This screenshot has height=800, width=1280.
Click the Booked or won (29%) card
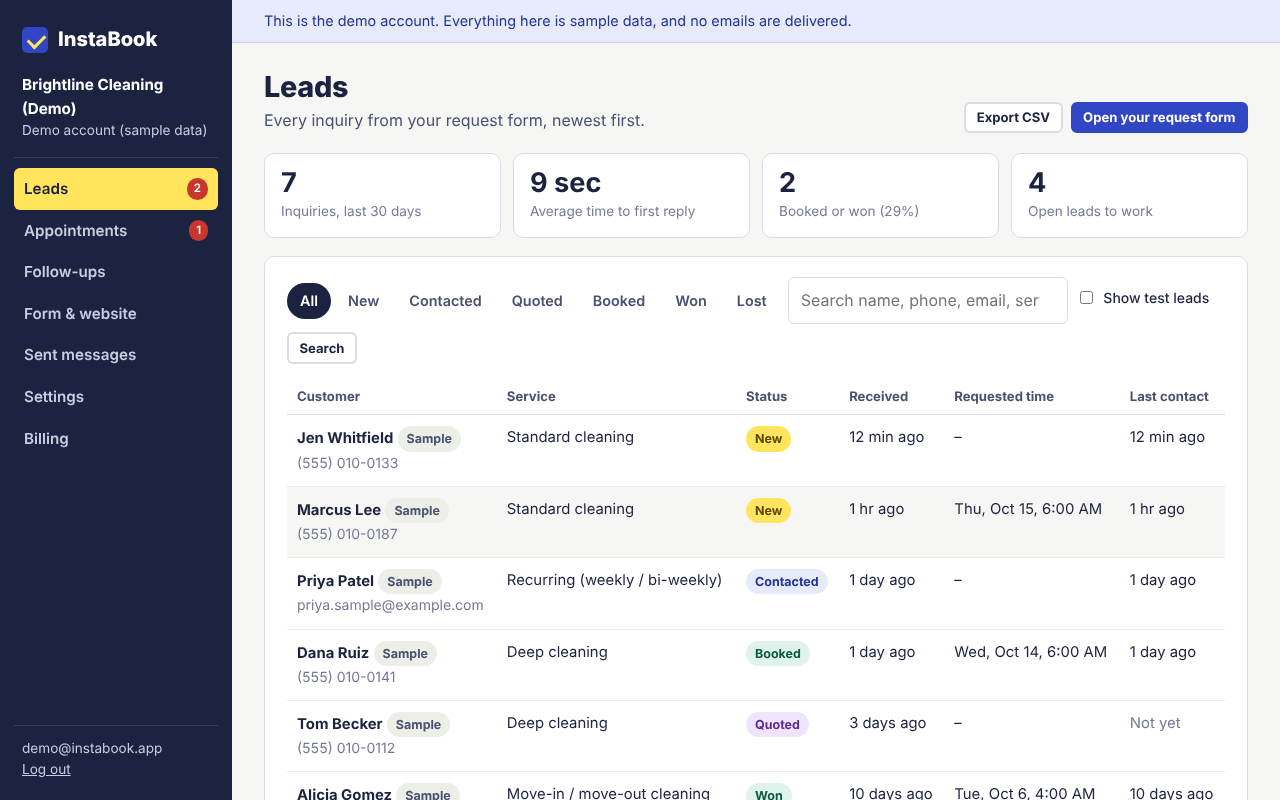pyautogui.click(x=880, y=195)
